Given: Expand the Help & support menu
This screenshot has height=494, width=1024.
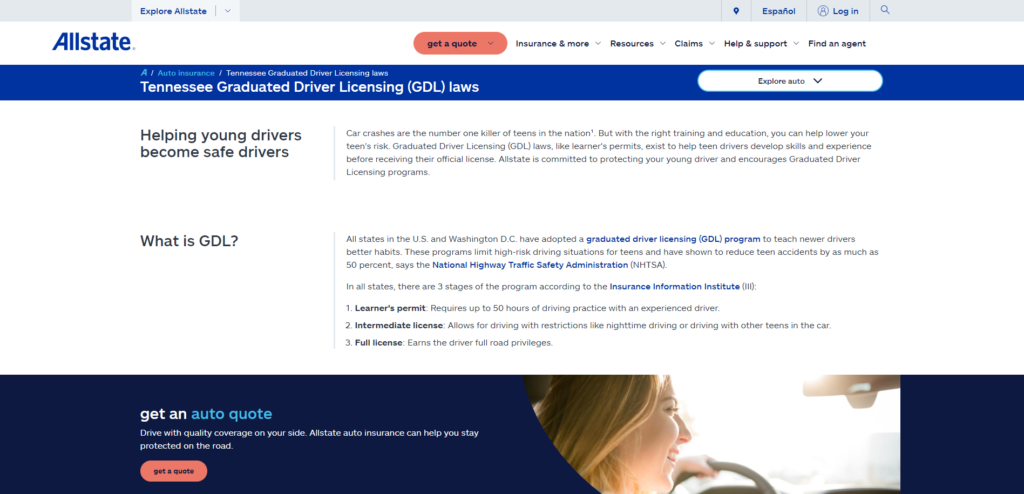Looking at the screenshot, I should [761, 44].
